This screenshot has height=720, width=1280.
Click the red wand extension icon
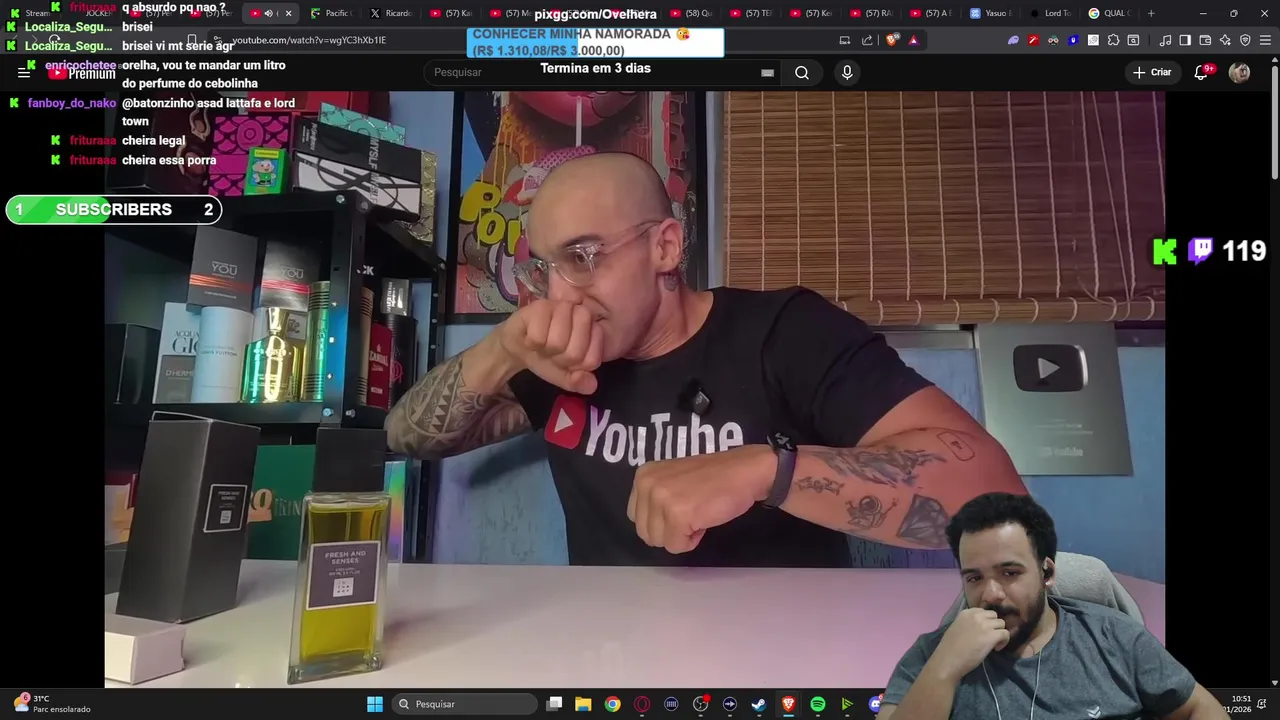[x=1034, y=40]
